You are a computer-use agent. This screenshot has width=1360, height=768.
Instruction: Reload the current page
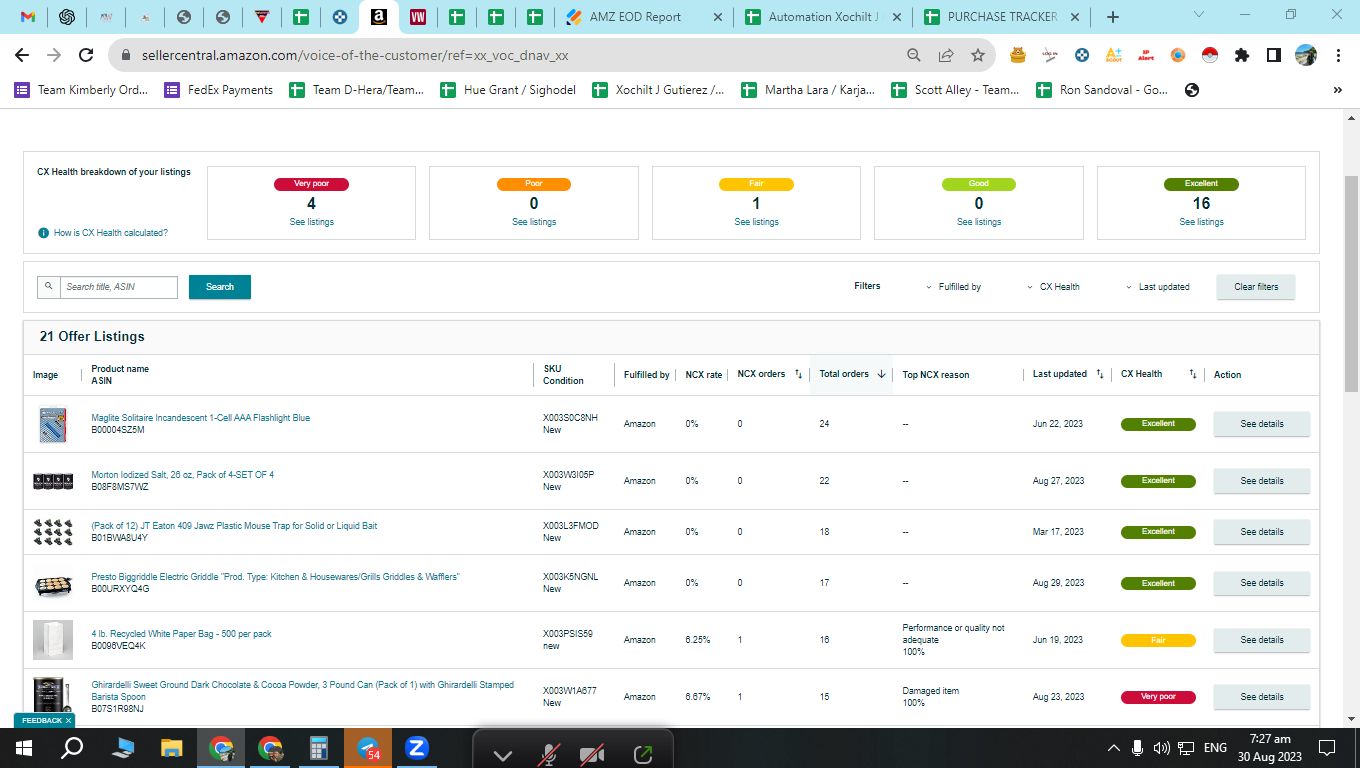pyautogui.click(x=86, y=56)
